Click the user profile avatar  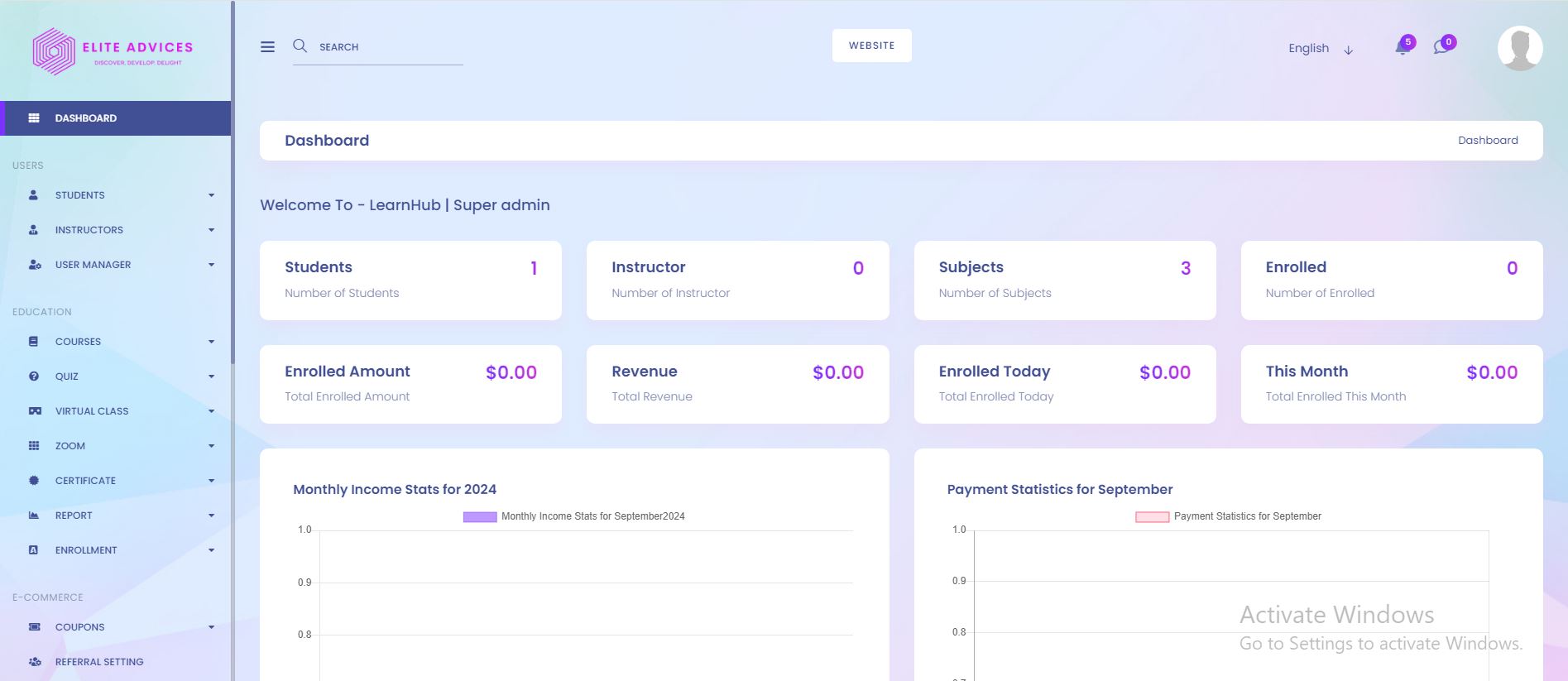[x=1519, y=48]
